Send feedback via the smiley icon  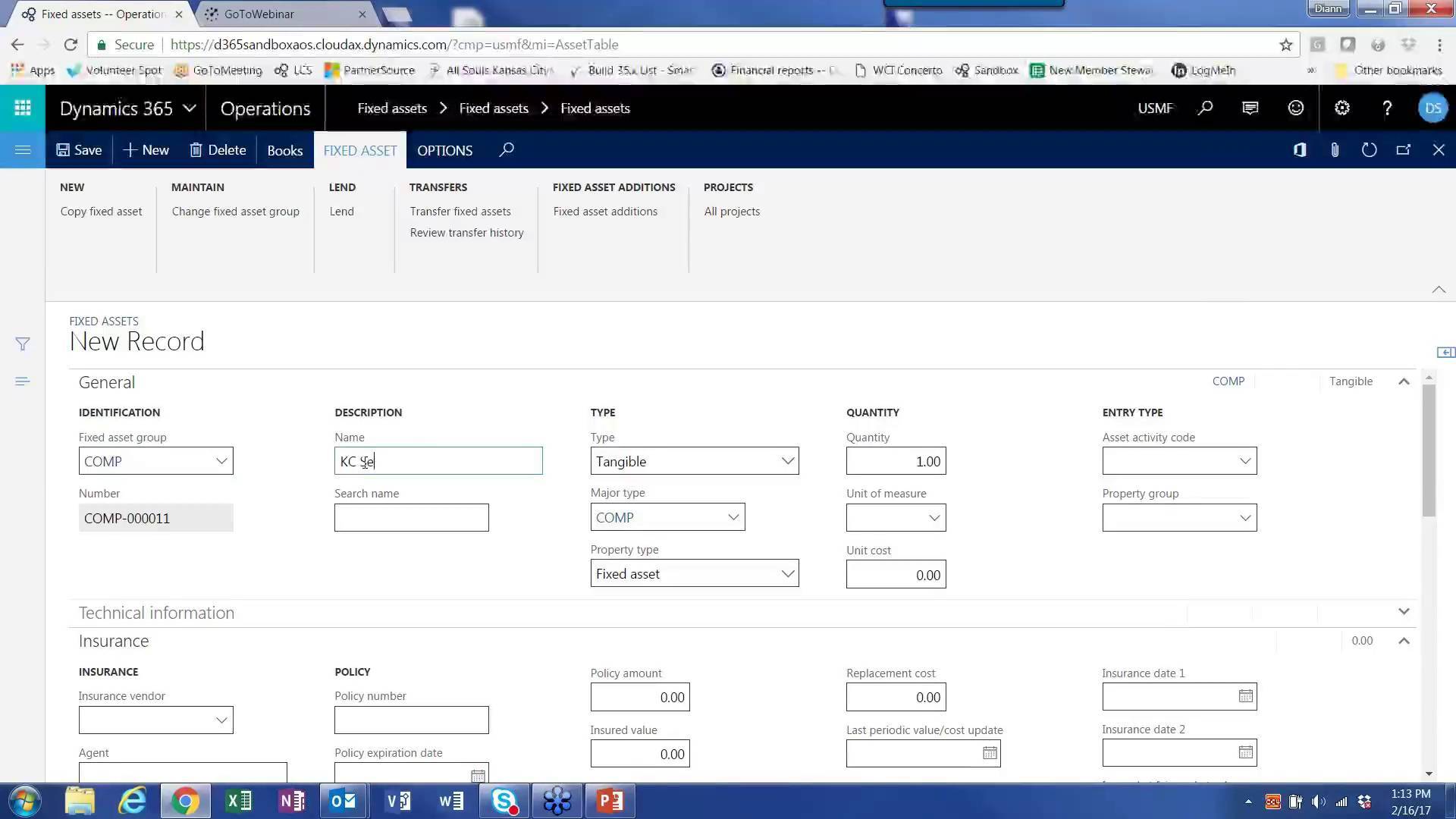click(x=1294, y=108)
